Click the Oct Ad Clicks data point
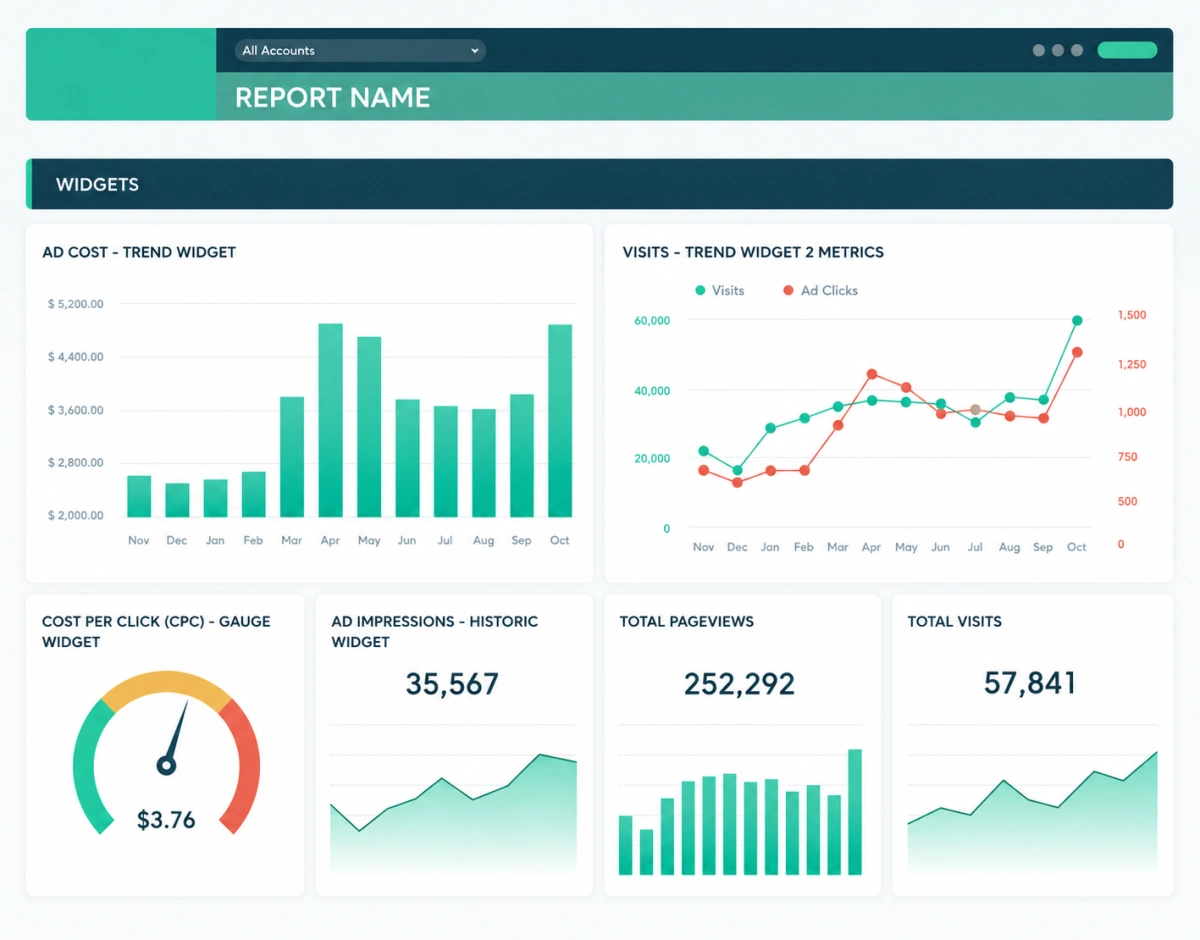 (x=1077, y=352)
